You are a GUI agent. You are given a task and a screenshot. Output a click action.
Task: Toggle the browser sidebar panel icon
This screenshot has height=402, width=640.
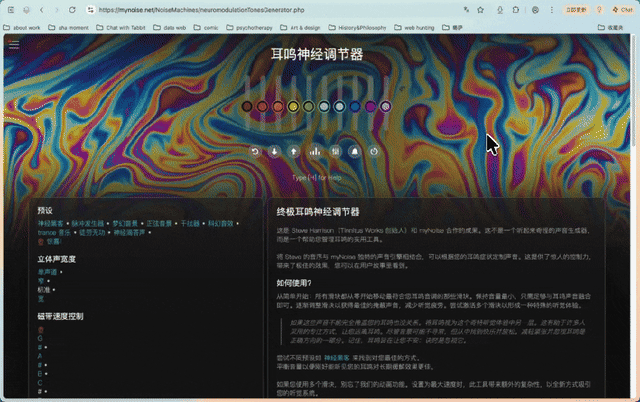[x=11, y=10]
